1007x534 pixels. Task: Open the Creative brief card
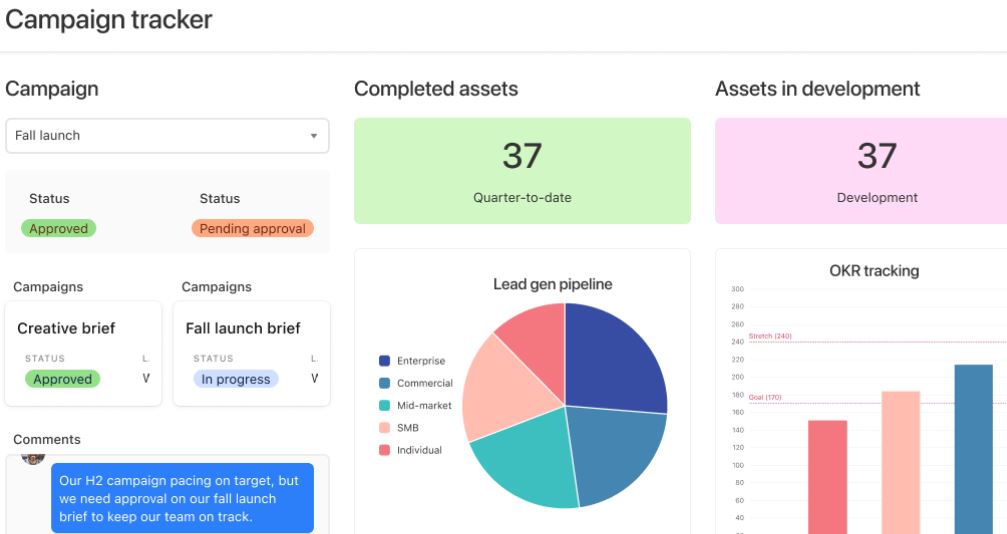pos(83,353)
